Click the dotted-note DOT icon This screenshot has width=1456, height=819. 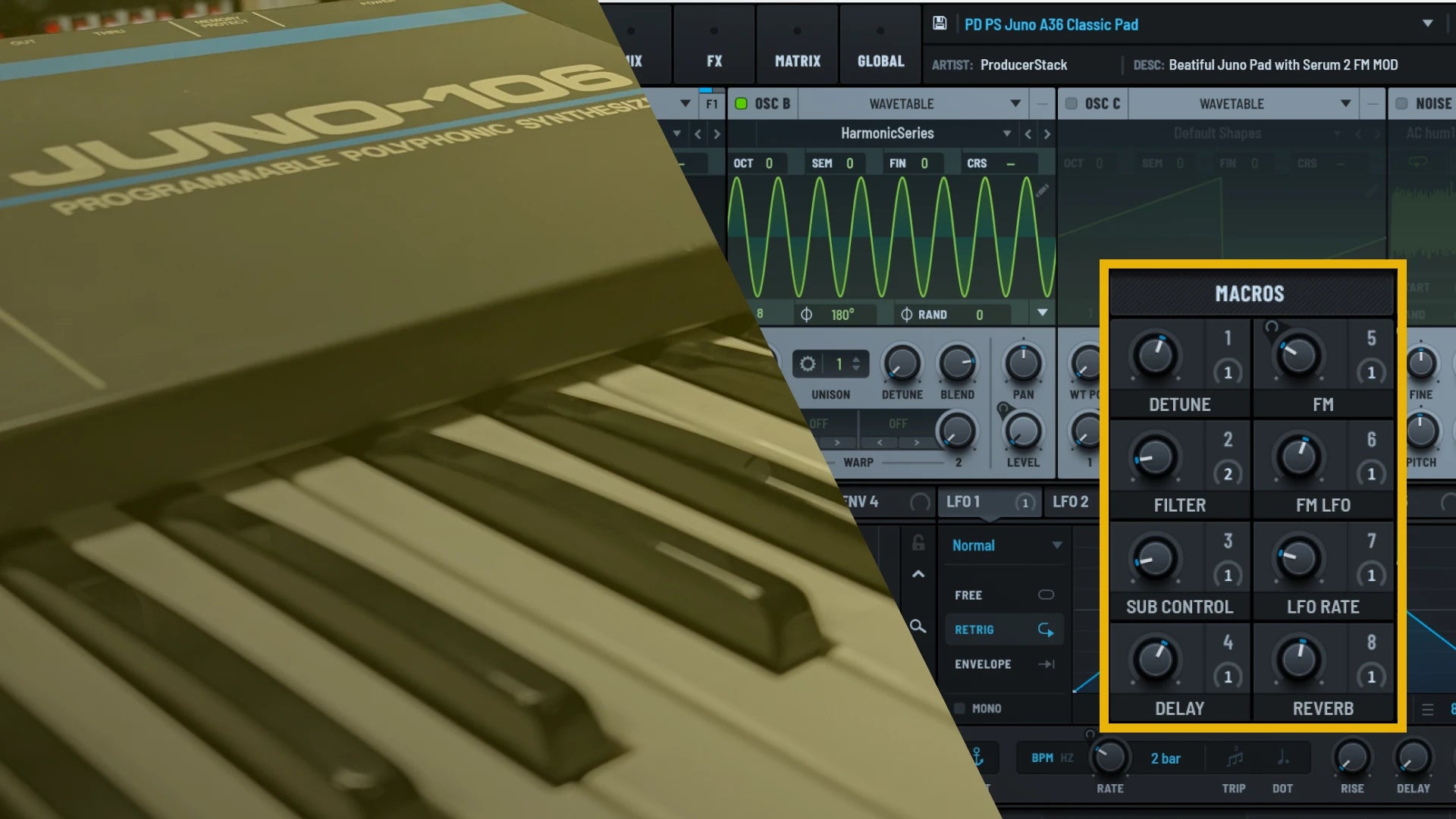point(1282,758)
